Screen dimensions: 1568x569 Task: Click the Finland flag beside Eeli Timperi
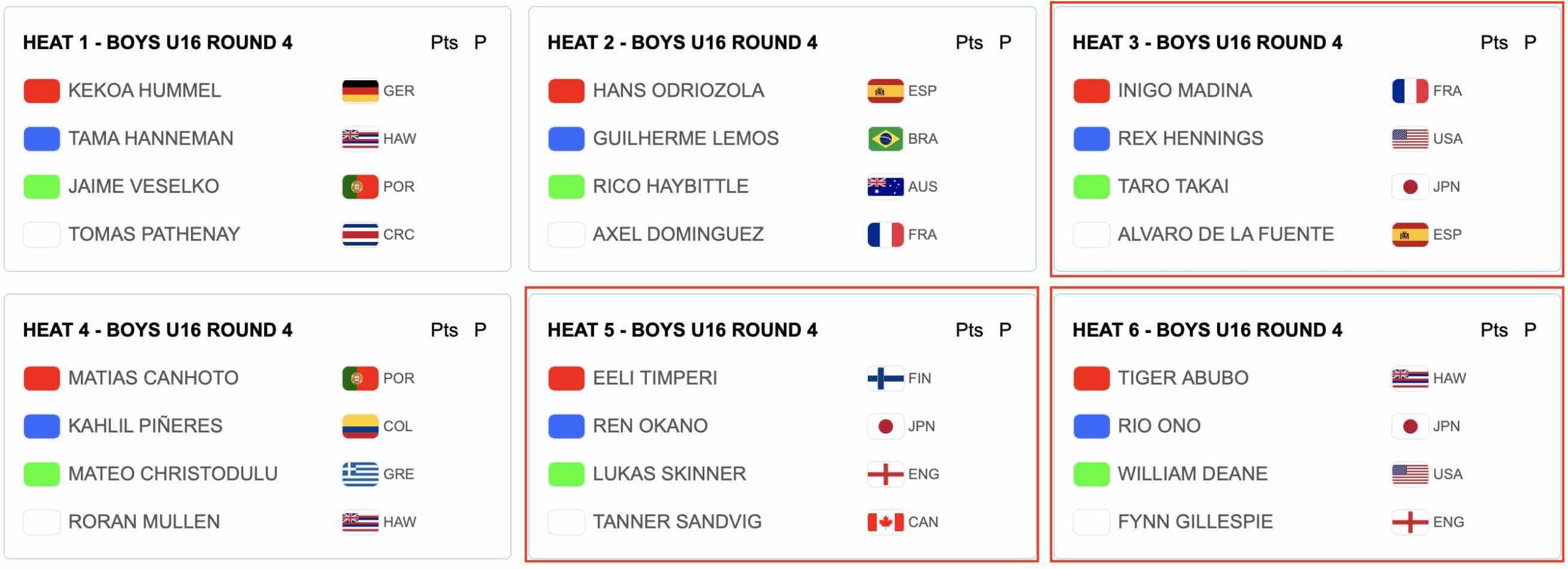point(884,378)
